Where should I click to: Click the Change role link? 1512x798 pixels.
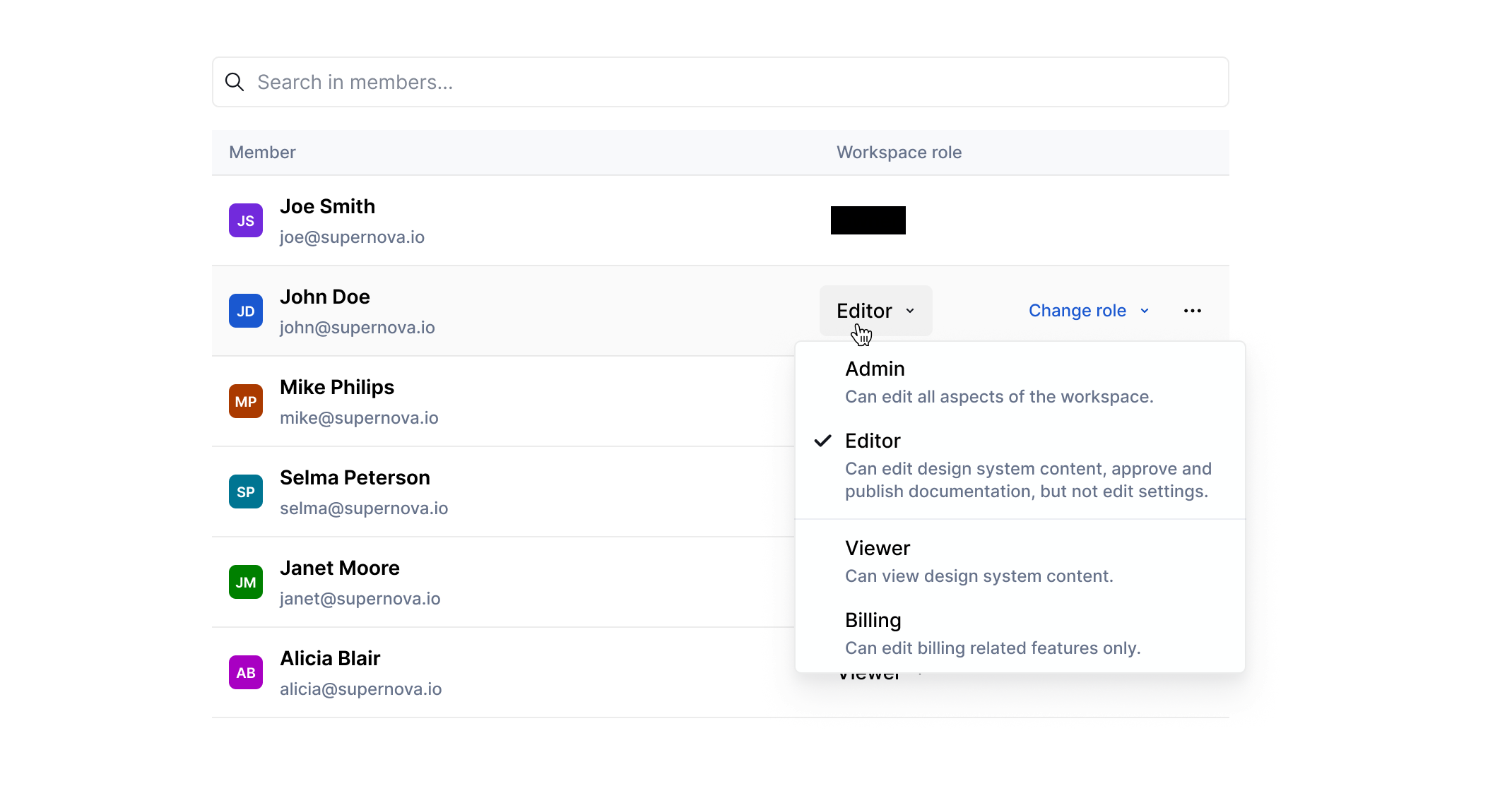(x=1077, y=311)
